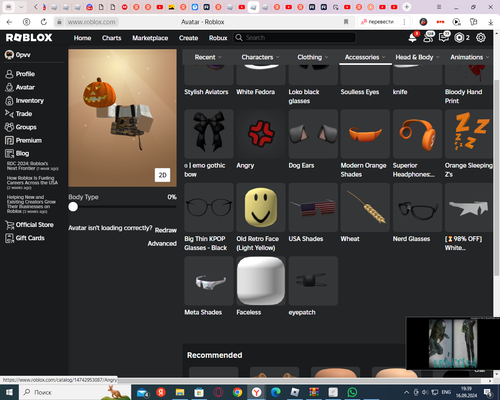Open the Robux balance icon
Viewport: 500px width, 400px height.
459,38
